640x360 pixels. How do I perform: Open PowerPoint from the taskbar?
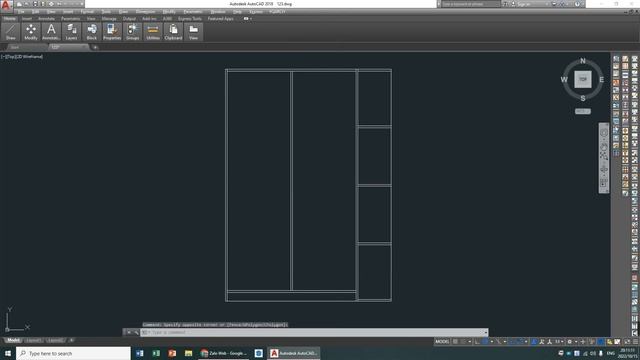[x=172, y=353]
